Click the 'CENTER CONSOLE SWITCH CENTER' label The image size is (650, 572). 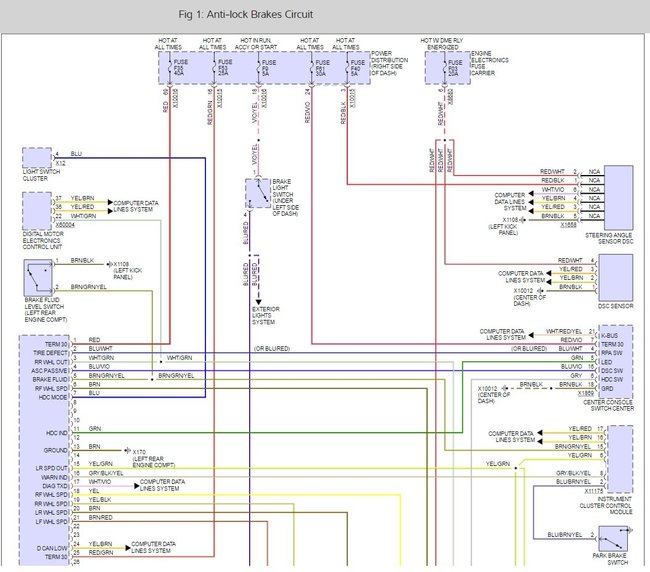[x=609, y=405]
